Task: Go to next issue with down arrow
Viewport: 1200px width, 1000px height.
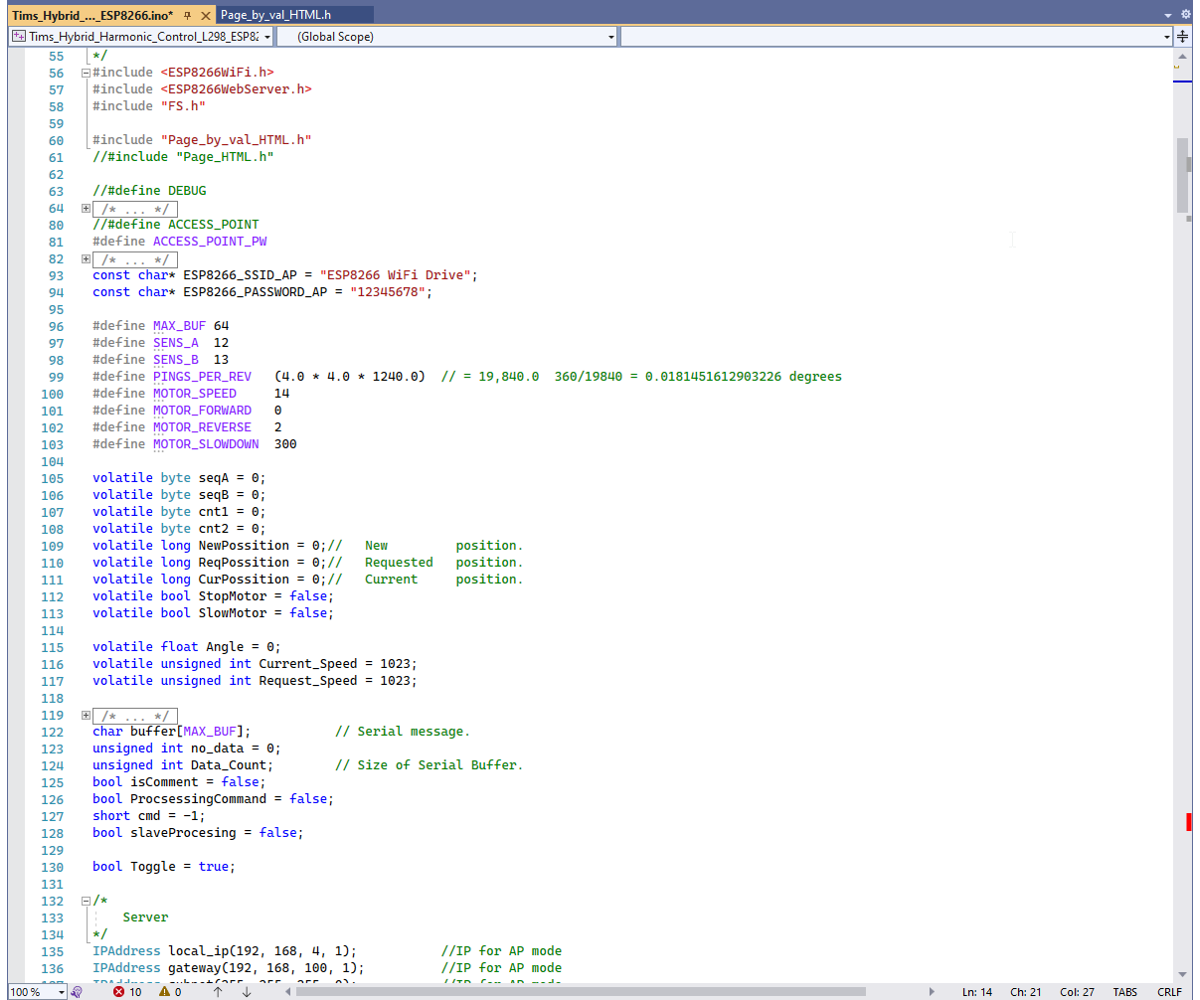Action: [245, 992]
